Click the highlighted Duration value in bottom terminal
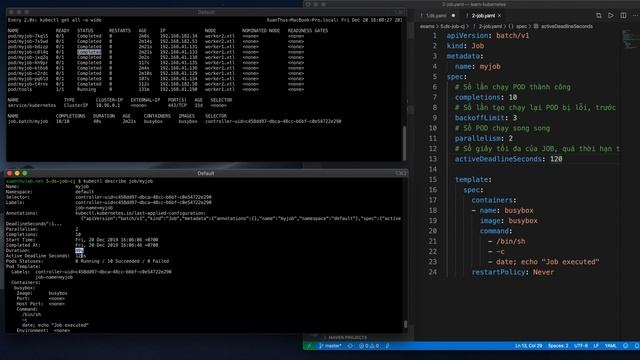The image size is (640, 360). [x=79, y=250]
